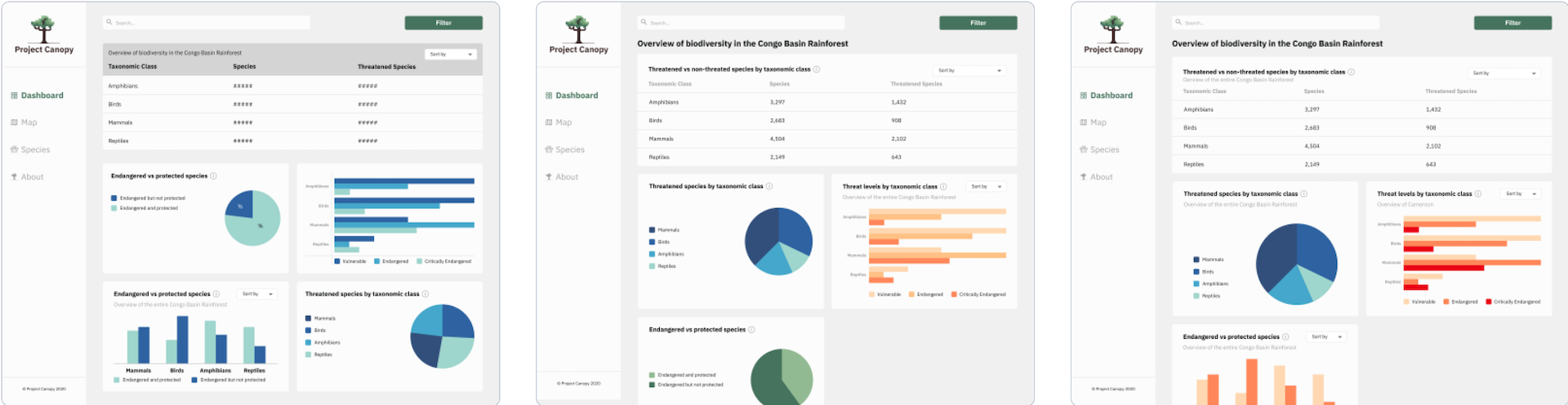Screen dimensions: 1568x405
Task: Click the value 3,297 in the middle mockup
Action: tap(777, 102)
